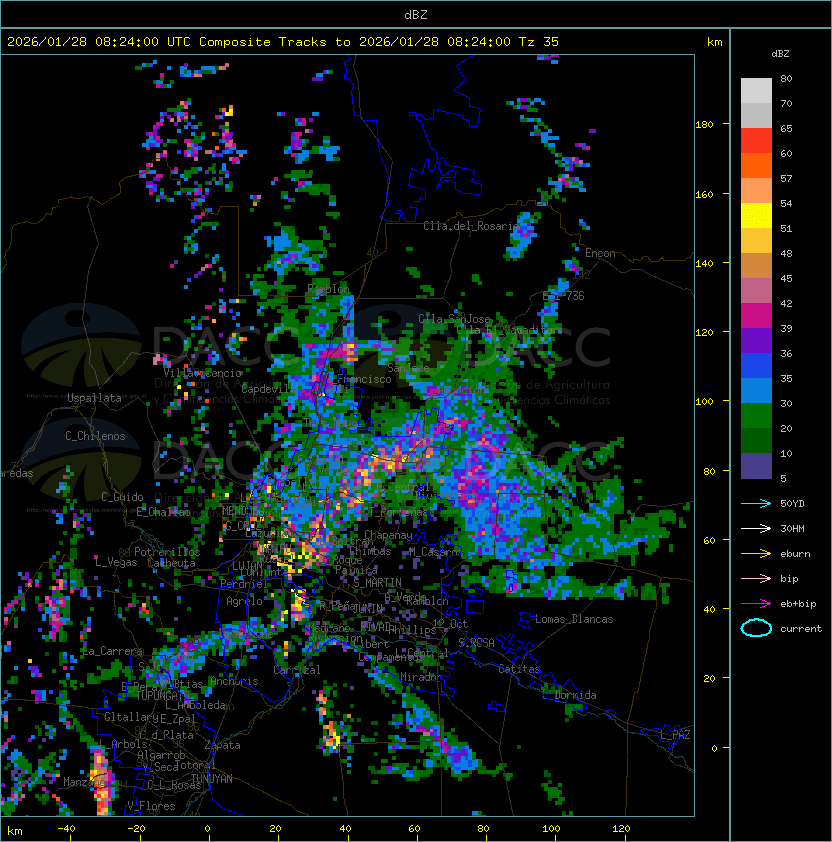Click the magenta eb+bip arrow icon
This screenshot has width=832, height=842.
click(x=756, y=603)
